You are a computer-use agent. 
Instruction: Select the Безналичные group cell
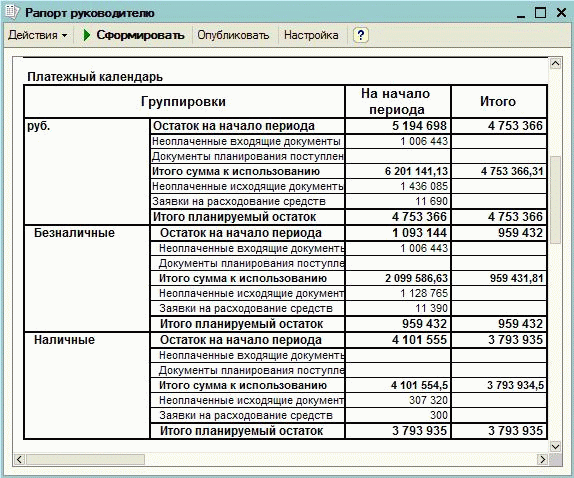[x=87, y=278]
